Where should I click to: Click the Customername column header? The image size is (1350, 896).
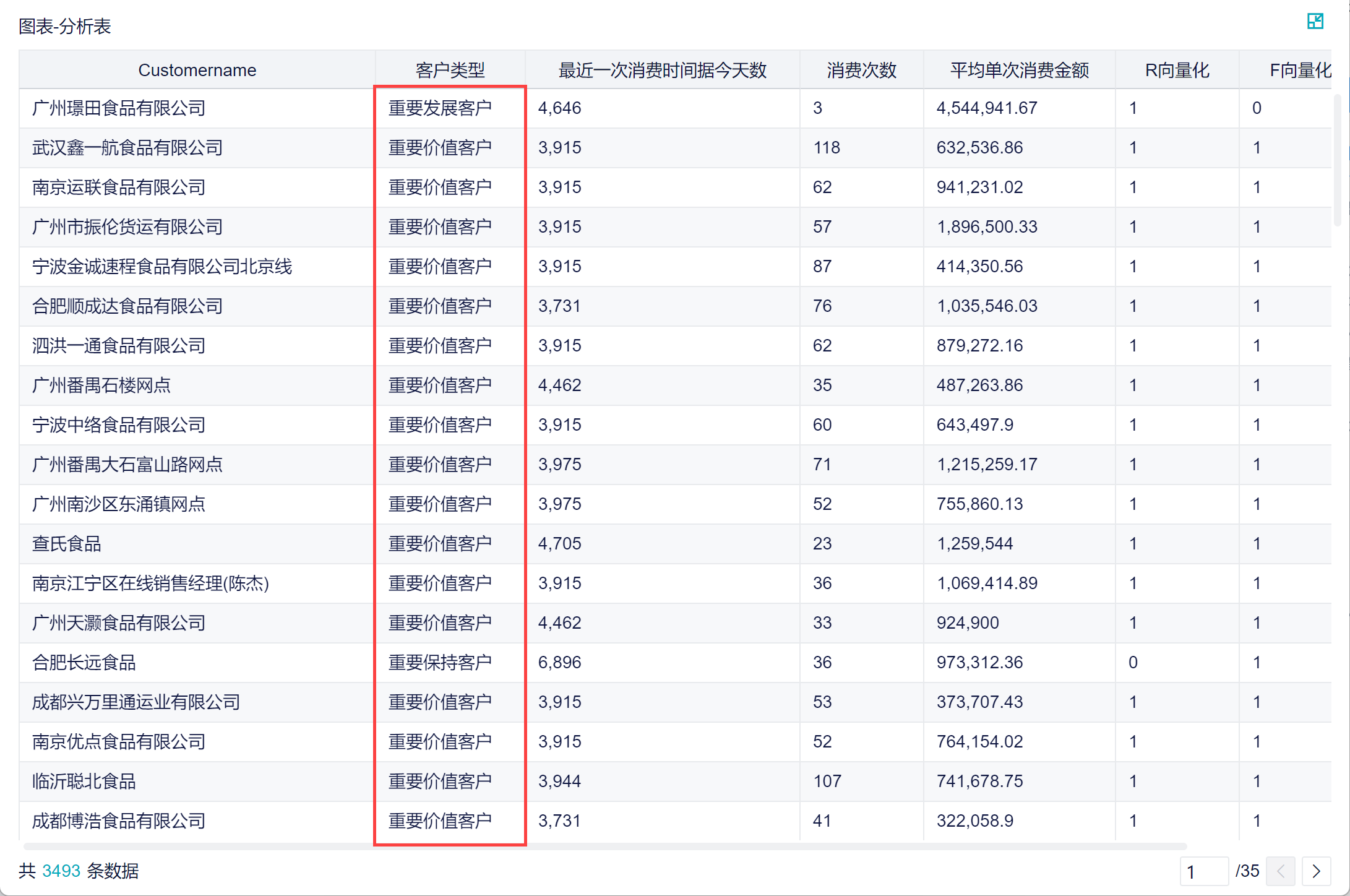(197, 70)
